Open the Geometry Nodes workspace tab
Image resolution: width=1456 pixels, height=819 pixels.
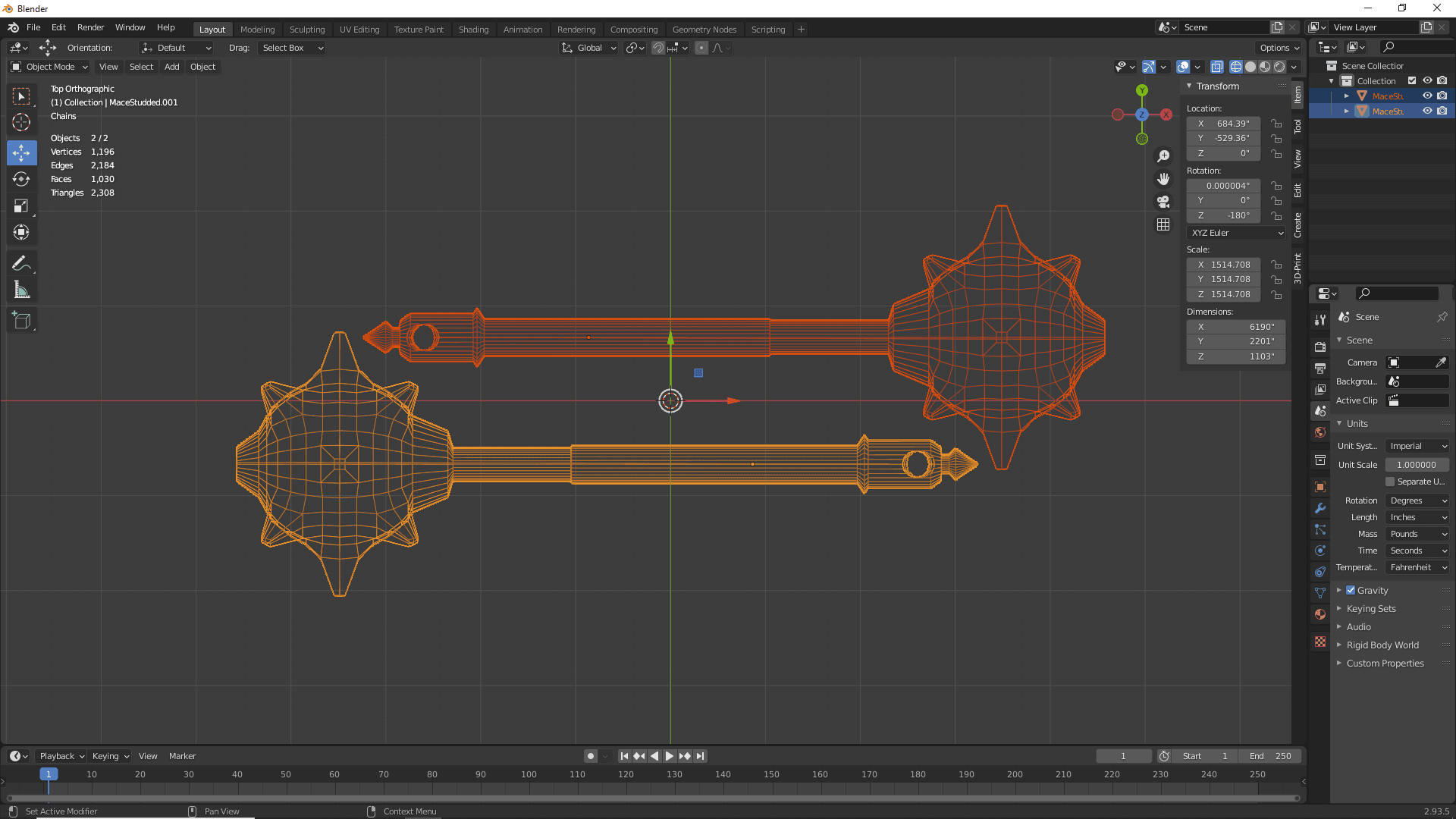[x=704, y=28]
